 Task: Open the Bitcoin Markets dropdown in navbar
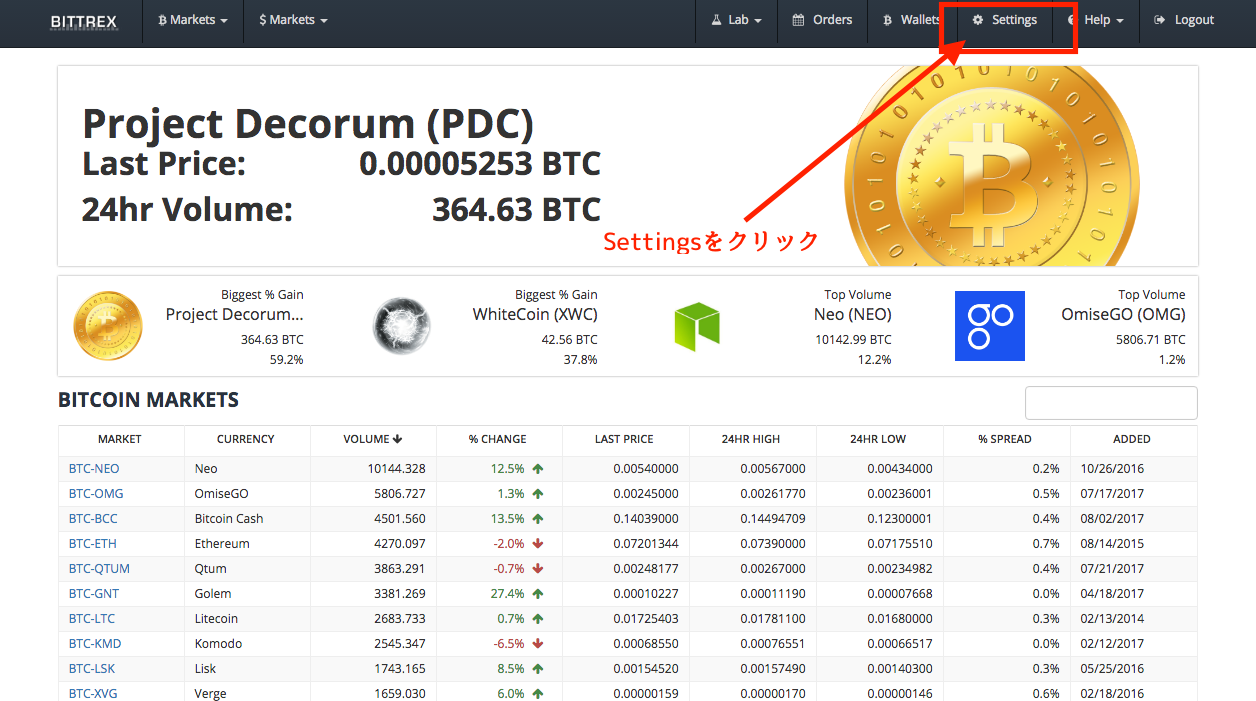193,20
